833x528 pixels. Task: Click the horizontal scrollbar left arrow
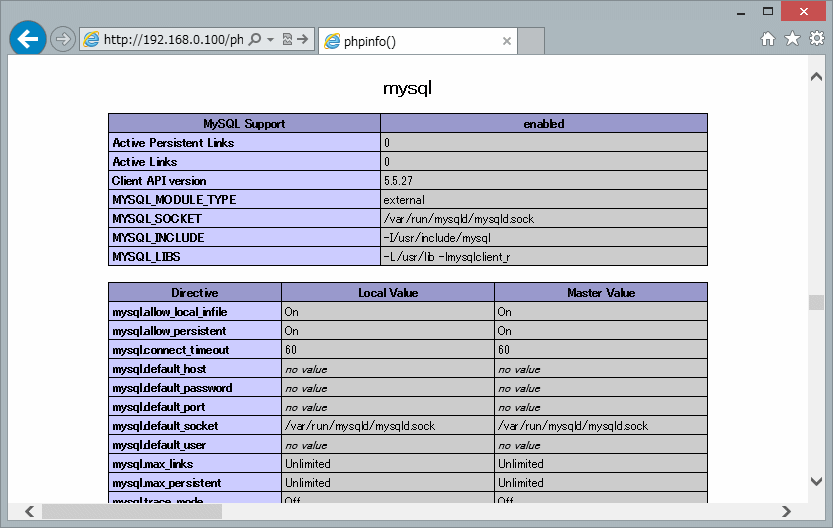[30, 511]
